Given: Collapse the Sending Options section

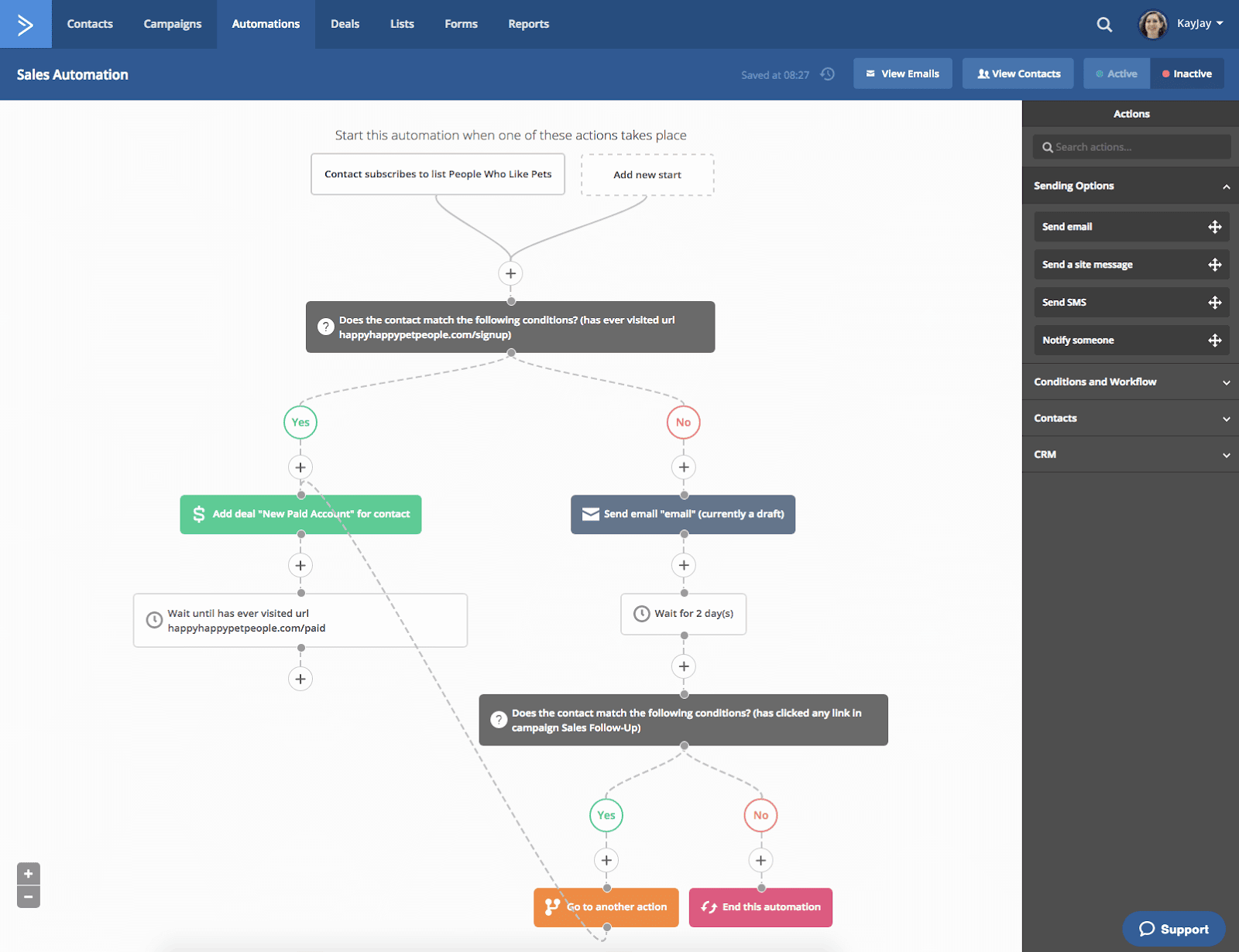Looking at the screenshot, I should (1227, 186).
